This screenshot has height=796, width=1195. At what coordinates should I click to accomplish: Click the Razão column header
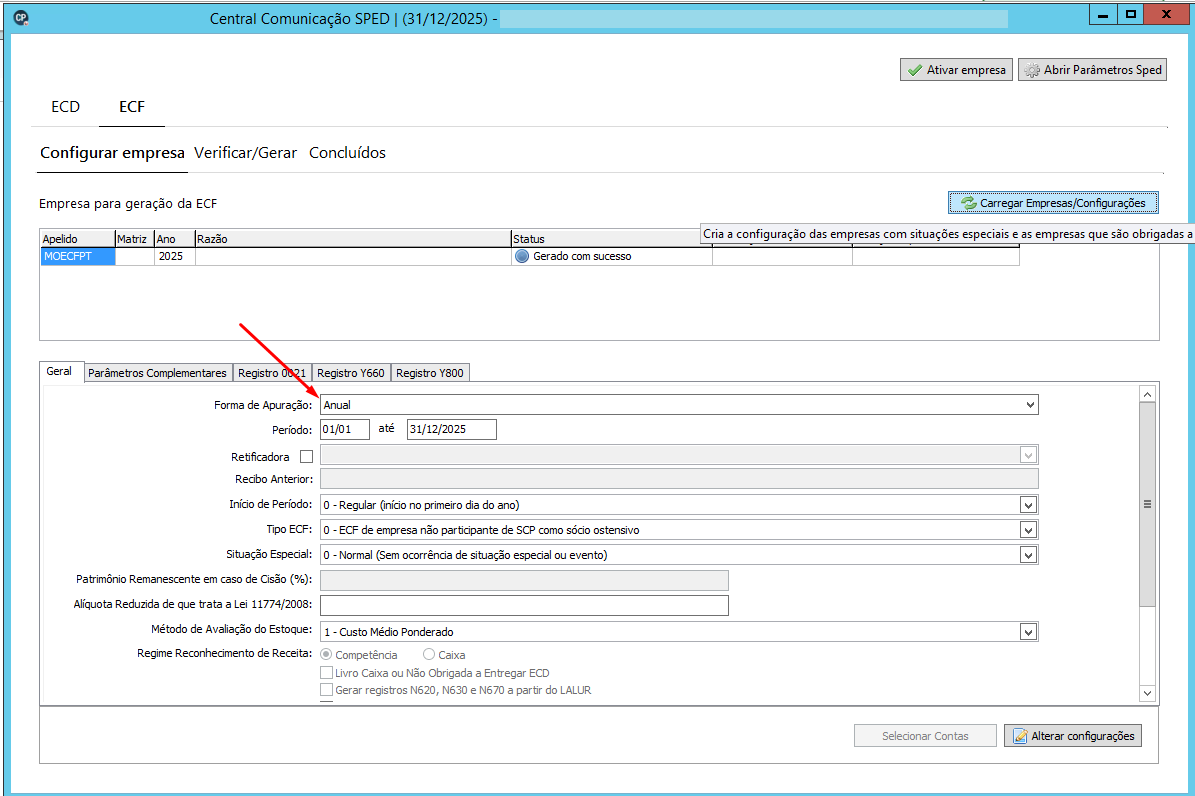click(353, 239)
